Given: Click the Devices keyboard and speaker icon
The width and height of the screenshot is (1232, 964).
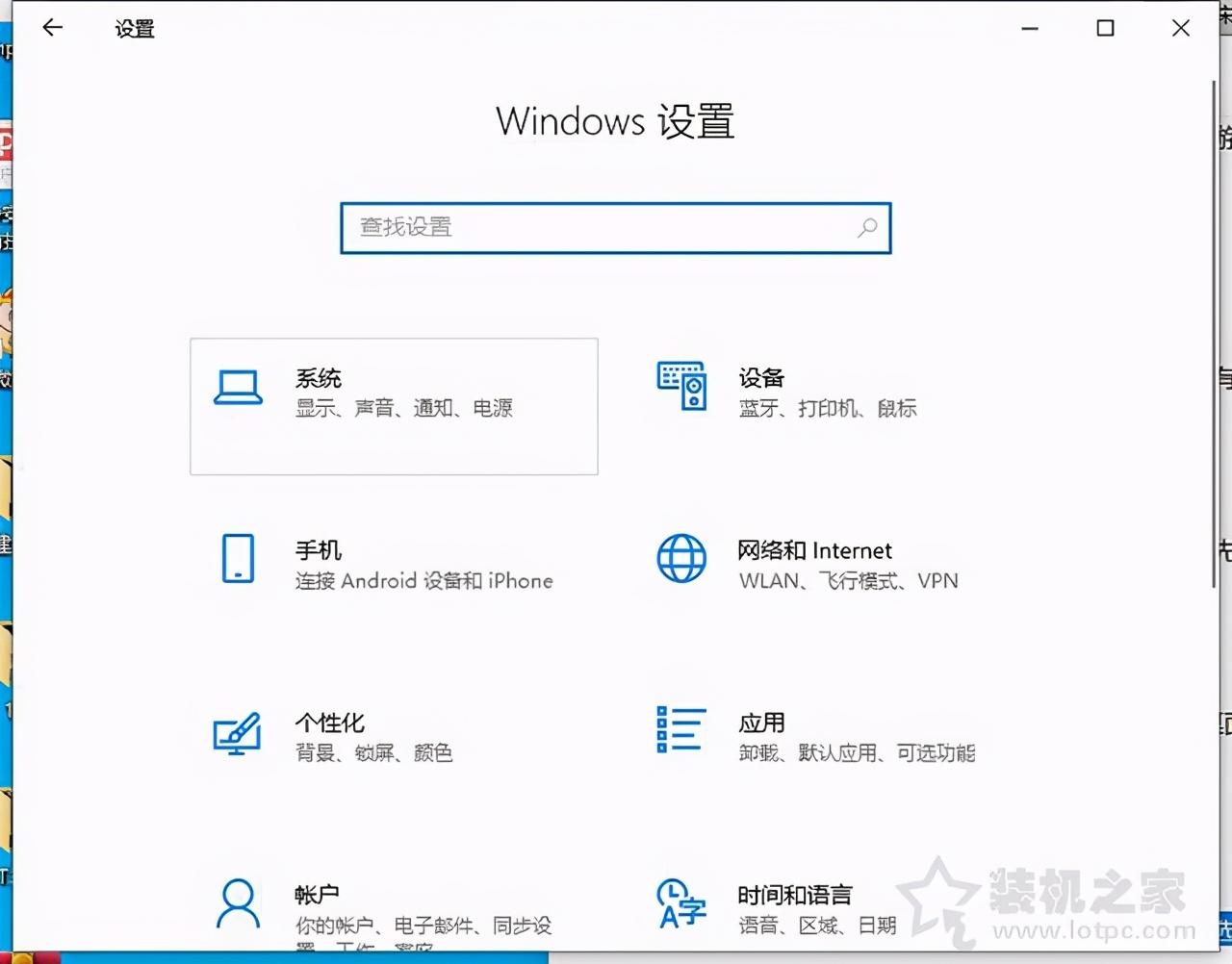Looking at the screenshot, I should pos(681,386).
